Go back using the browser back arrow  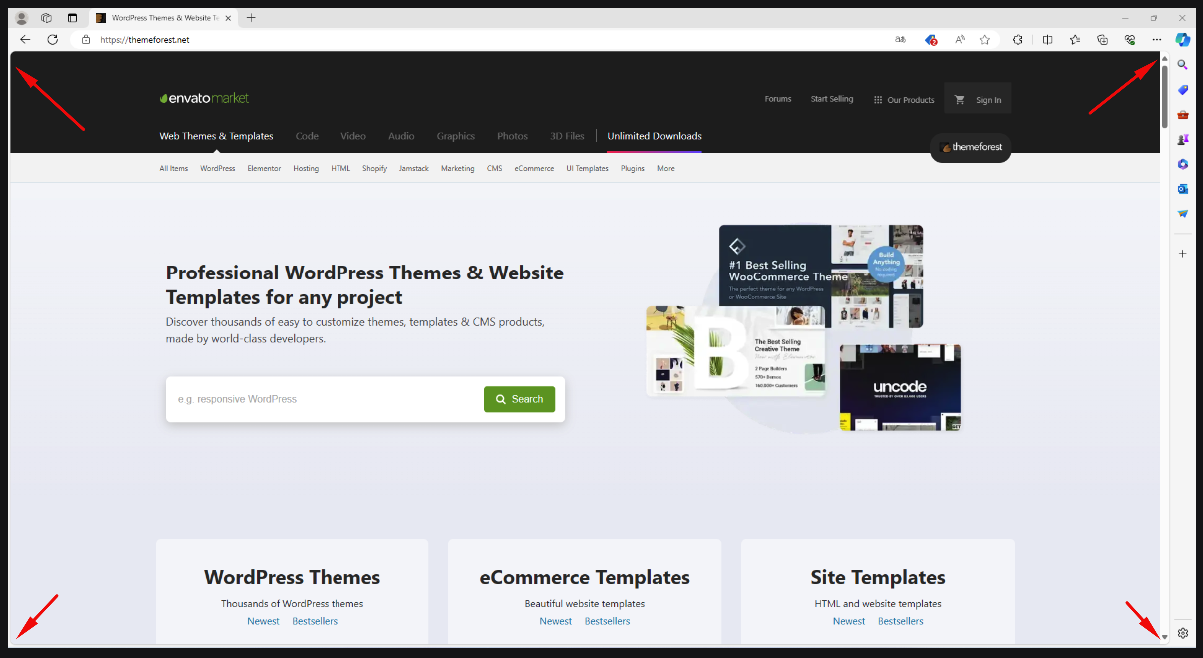click(25, 40)
